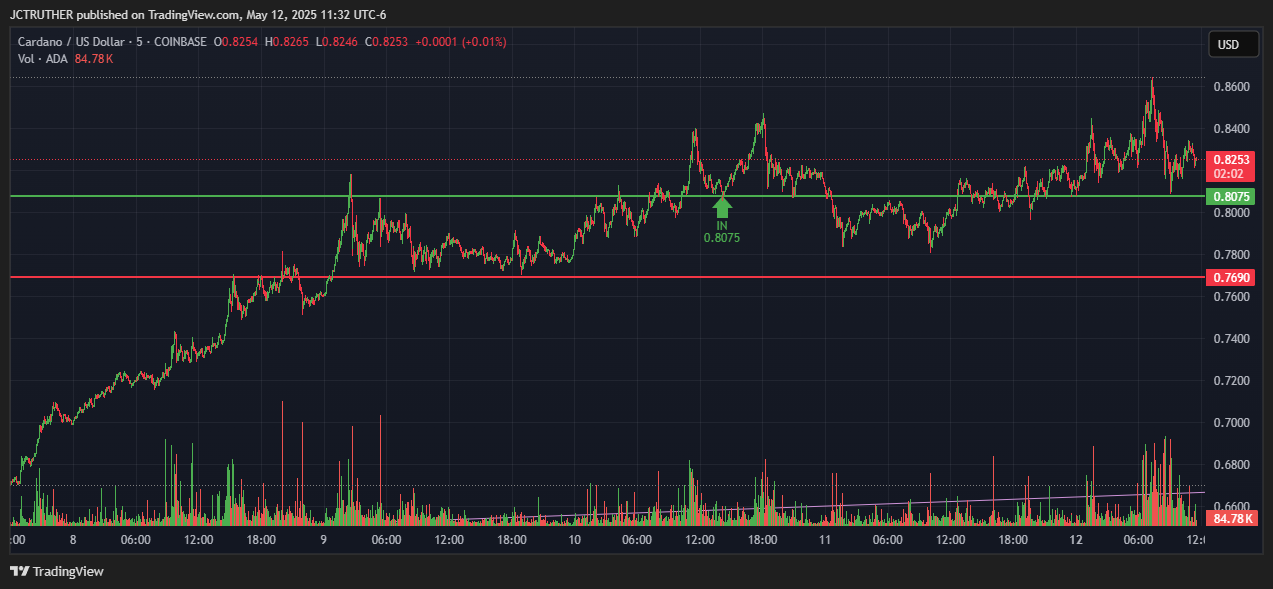Click the H0.8265 high value

pos(286,42)
